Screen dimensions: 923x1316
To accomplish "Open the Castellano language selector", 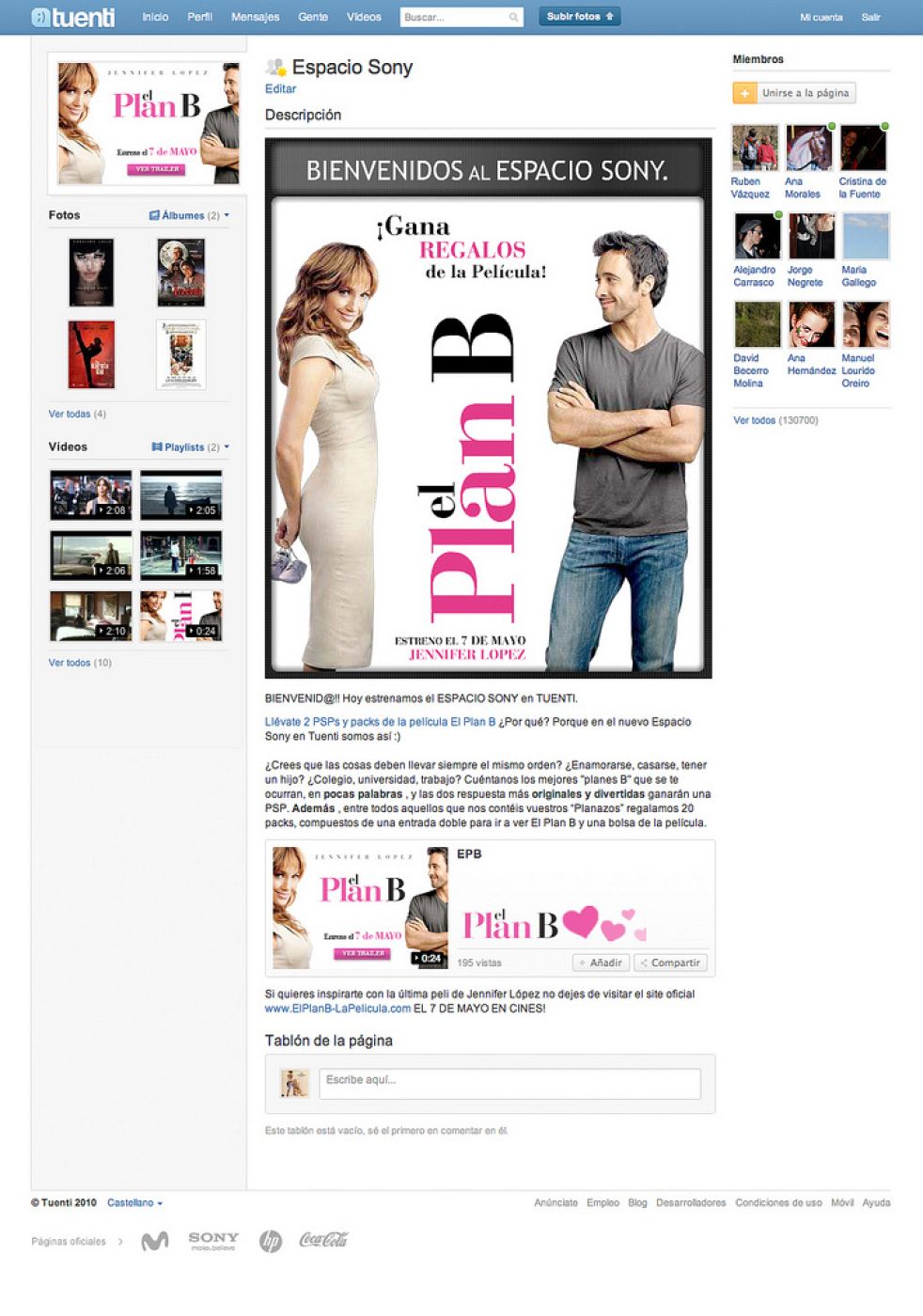I will coord(134,1203).
